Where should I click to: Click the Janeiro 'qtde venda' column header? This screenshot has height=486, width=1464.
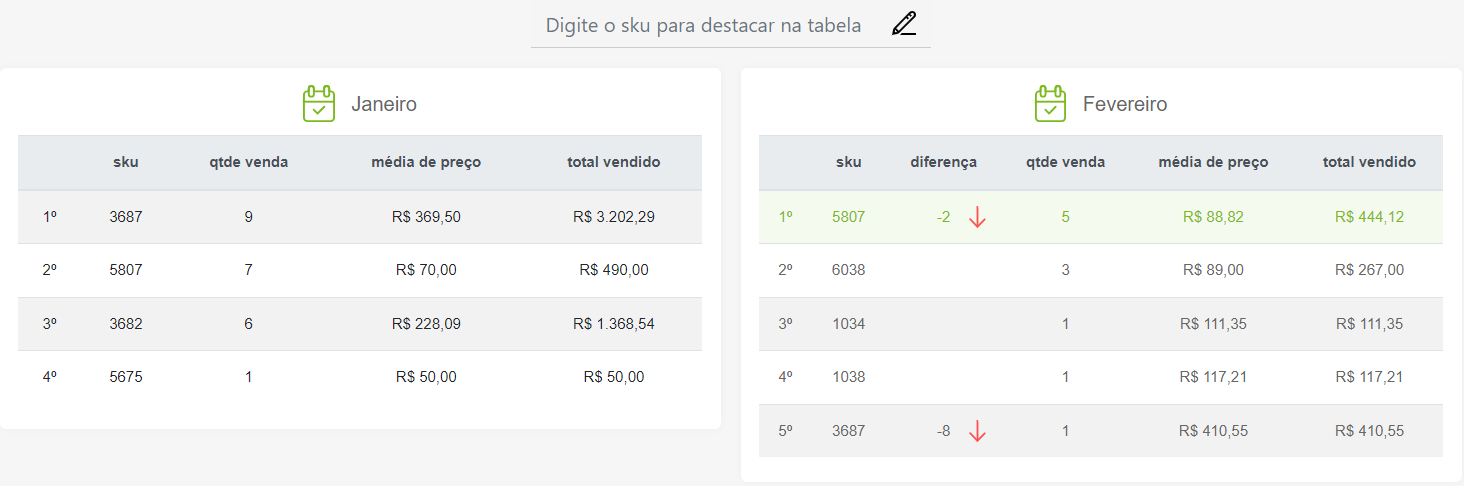pyautogui.click(x=248, y=162)
